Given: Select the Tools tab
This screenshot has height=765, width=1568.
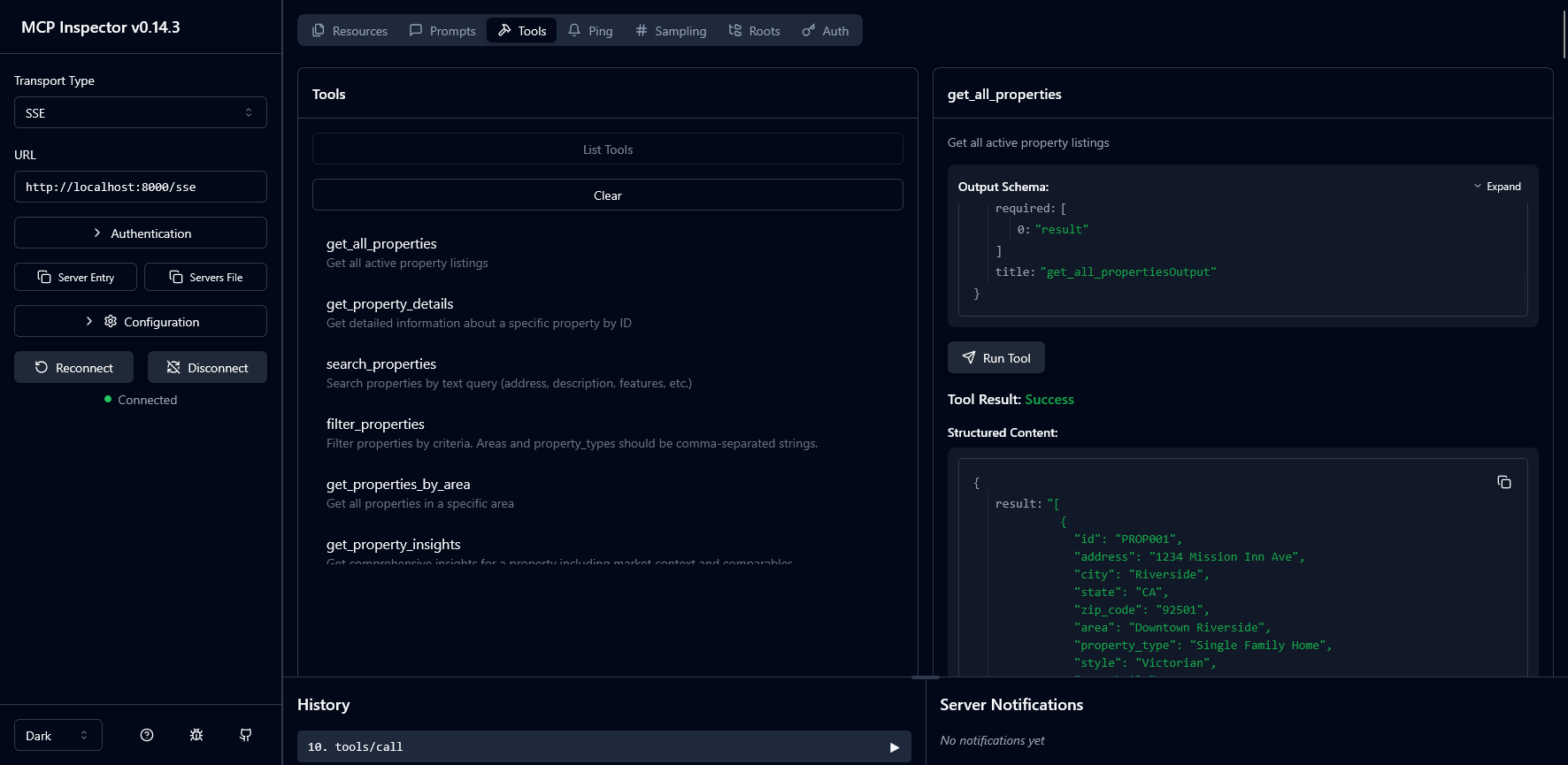Looking at the screenshot, I should pyautogui.click(x=521, y=31).
